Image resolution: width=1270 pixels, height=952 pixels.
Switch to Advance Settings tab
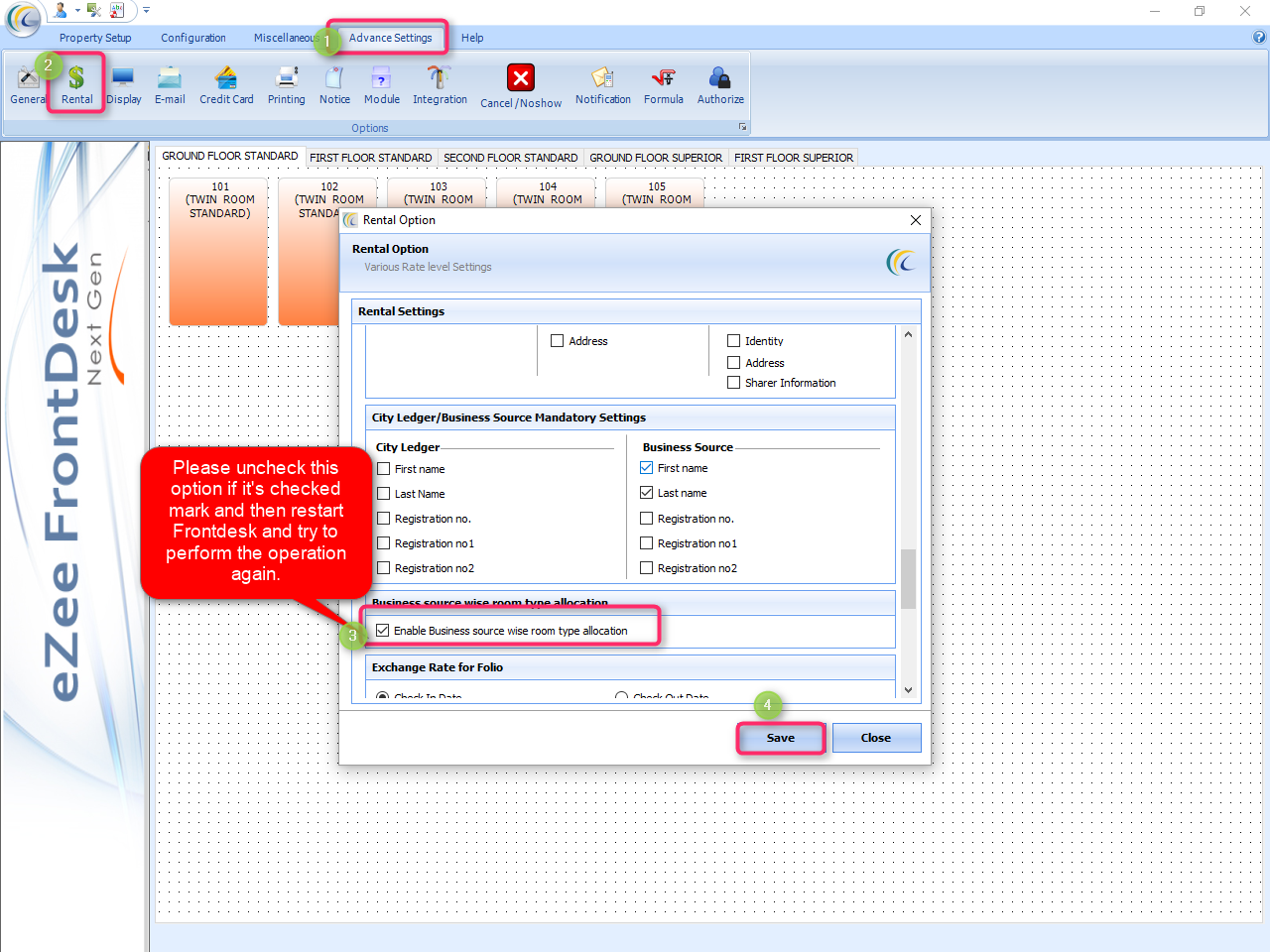pyautogui.click(x=390, y=38)
